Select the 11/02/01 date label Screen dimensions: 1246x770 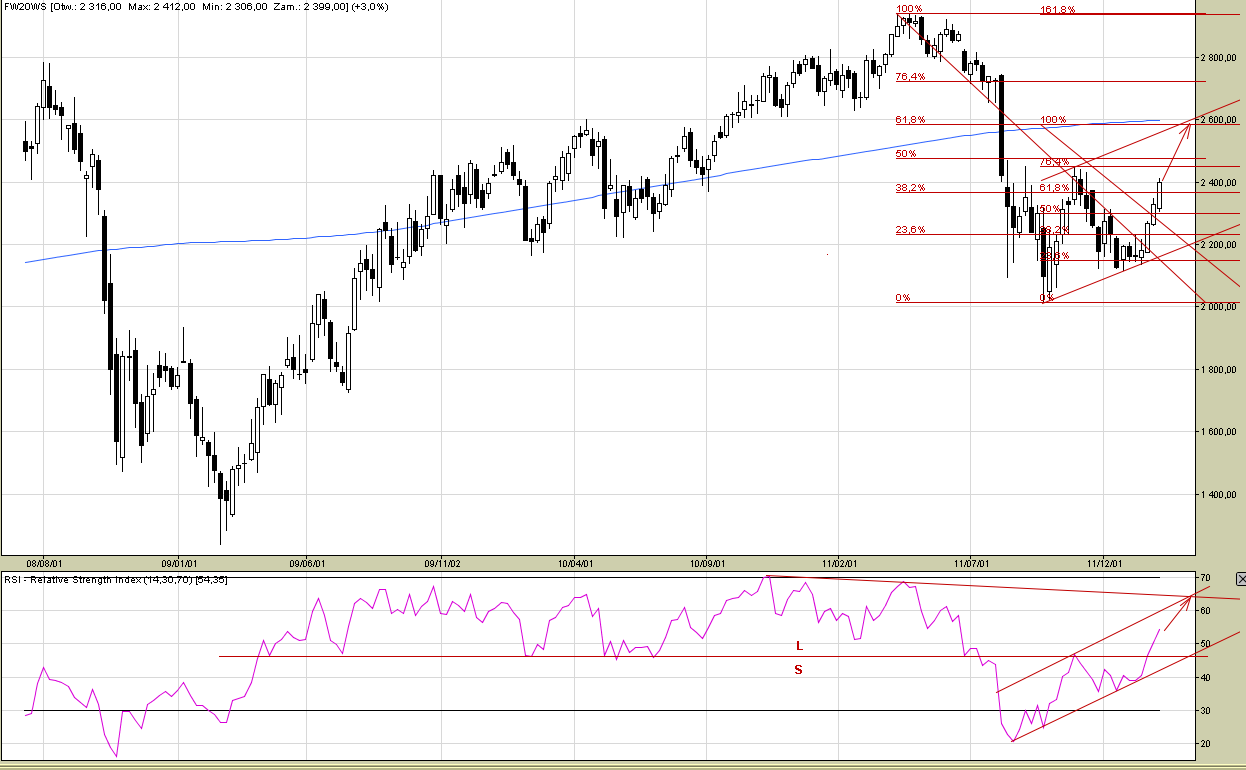point(839,562)
